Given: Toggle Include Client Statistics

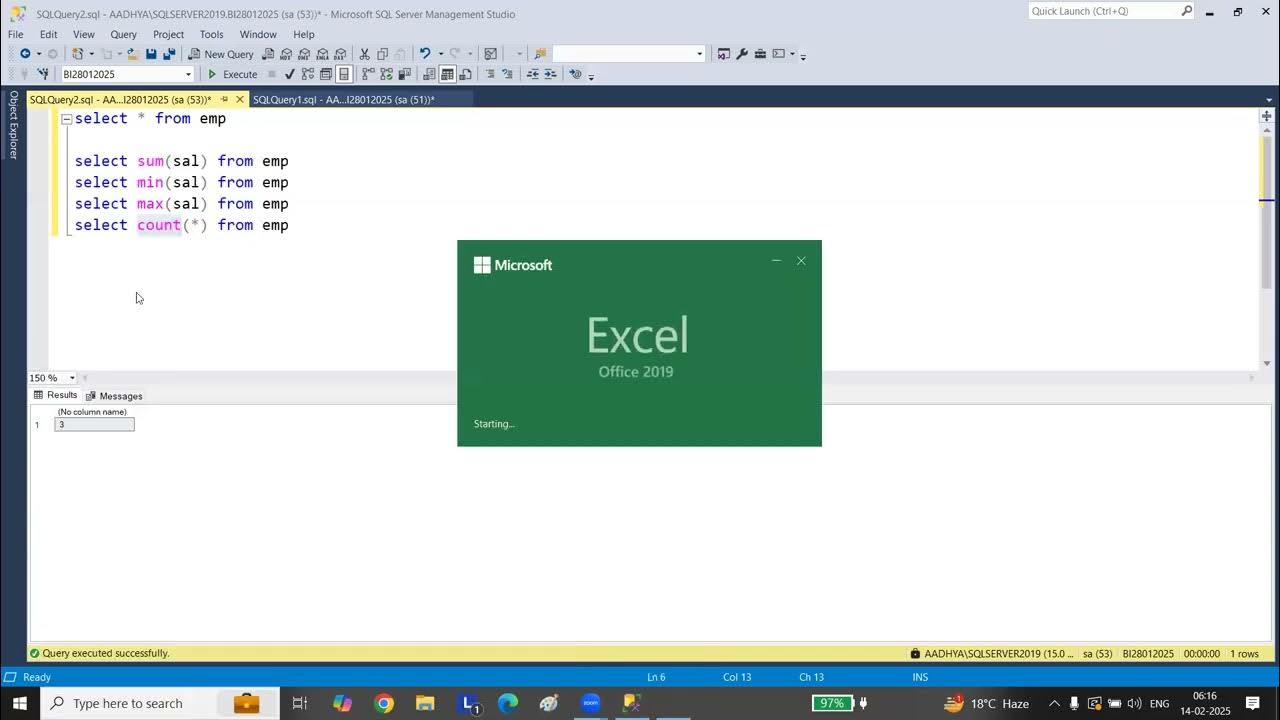Looking at the screenshot, I should point(404,74).
